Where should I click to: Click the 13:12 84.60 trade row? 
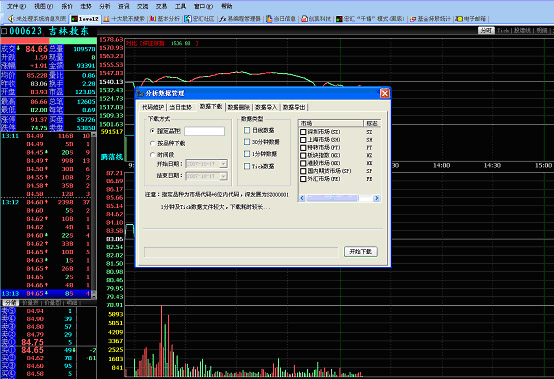[x=46, y=202]
